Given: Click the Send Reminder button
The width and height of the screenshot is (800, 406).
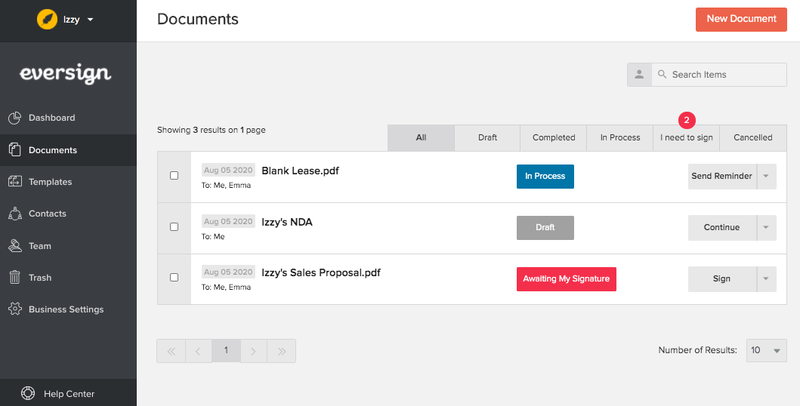Looking at the screenshot, I should click(x=722, y=176).
